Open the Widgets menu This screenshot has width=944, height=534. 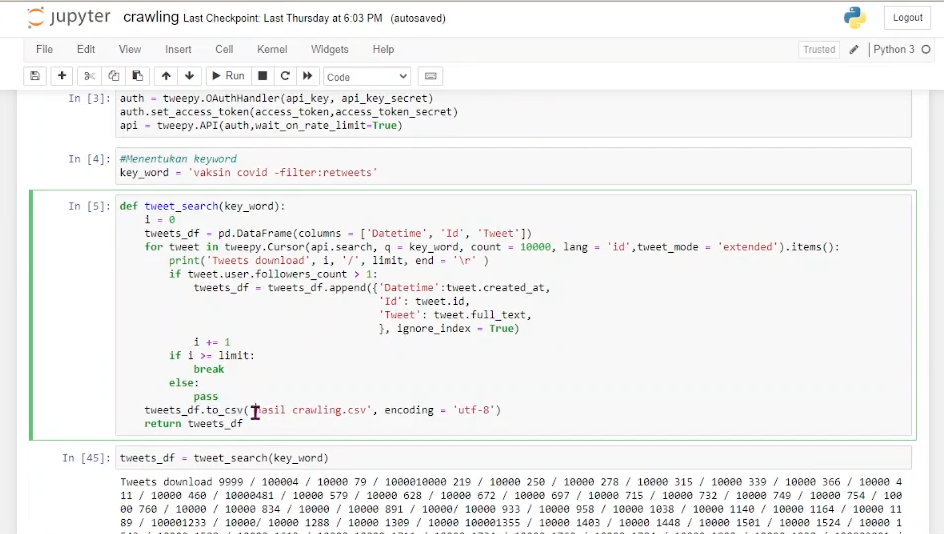(329, 49)
